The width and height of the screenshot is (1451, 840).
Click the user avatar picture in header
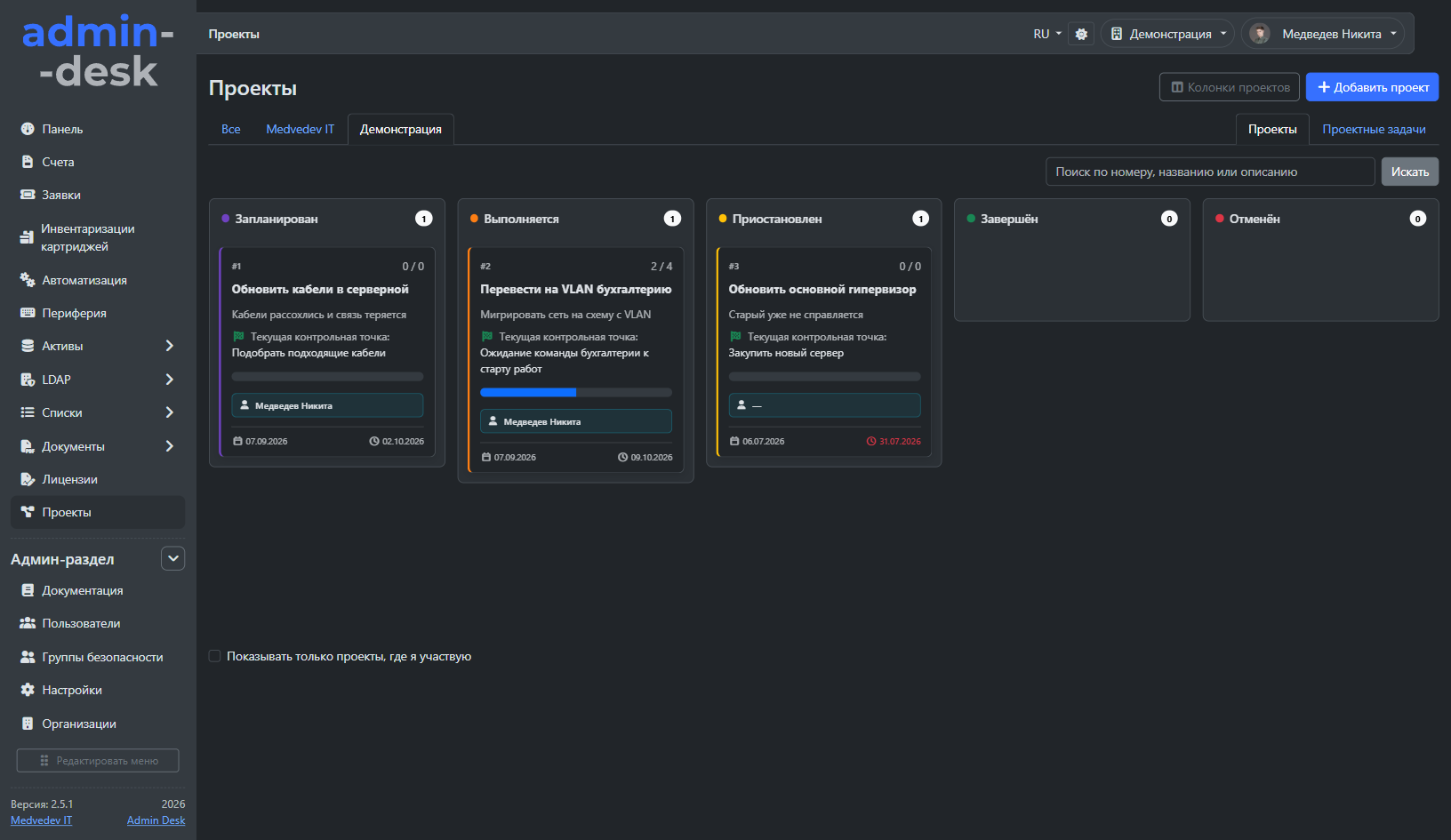pyautogui.click(x=1259, y=34)
